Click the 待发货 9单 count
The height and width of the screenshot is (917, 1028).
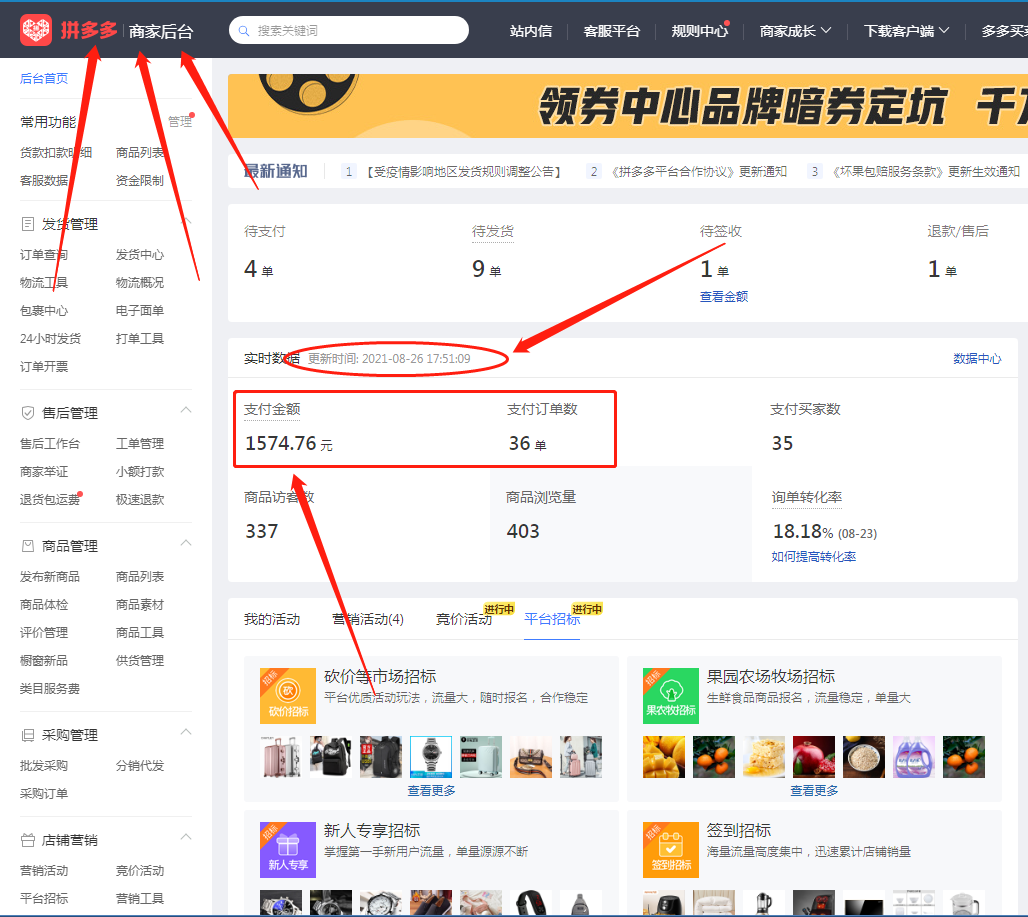point(486,269)
